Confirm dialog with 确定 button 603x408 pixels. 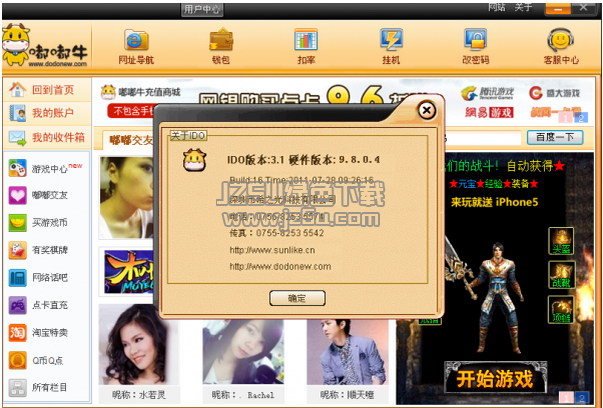coord(297,298)
